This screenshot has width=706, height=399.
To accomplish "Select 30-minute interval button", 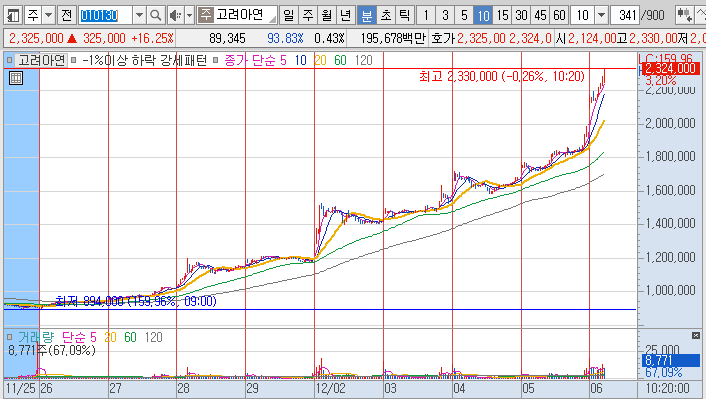I will (521, 16).
